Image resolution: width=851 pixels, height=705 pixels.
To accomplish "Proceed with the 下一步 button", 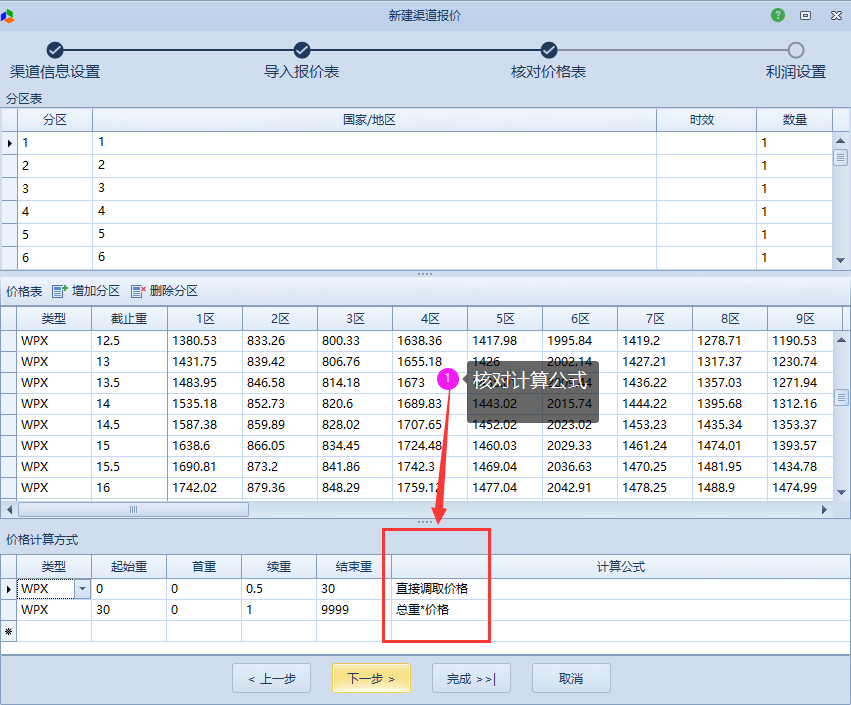I will point(371,678).
